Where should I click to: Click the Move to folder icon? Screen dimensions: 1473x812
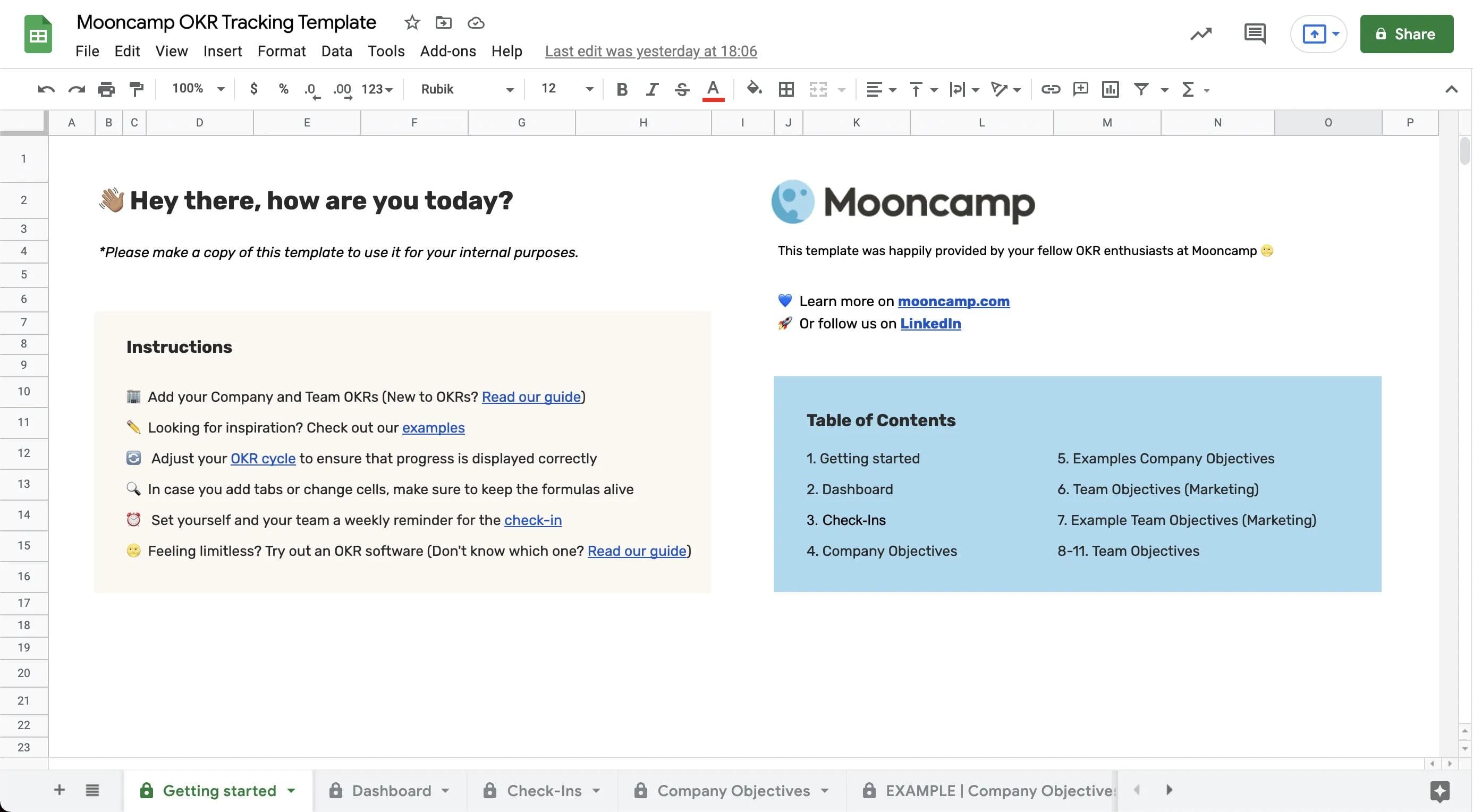click(443, 23)
